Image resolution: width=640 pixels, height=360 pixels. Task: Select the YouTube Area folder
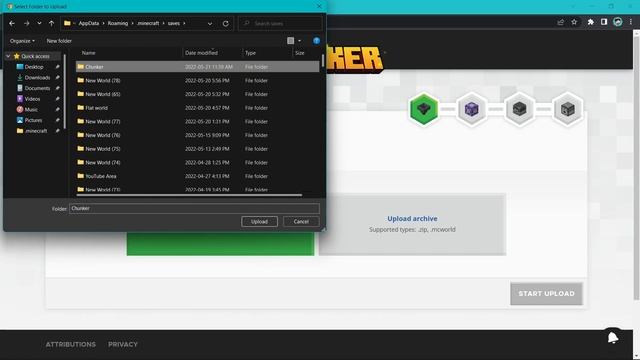coord(198,176)
